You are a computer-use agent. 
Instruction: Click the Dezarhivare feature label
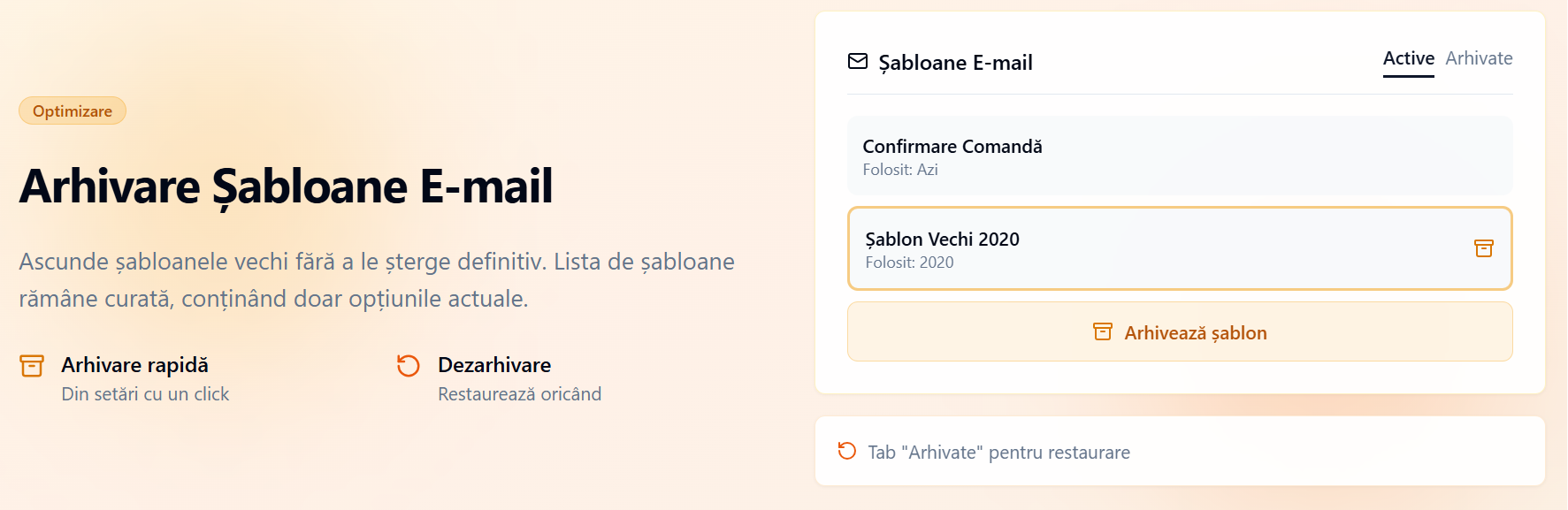click(x=494, y=365)
